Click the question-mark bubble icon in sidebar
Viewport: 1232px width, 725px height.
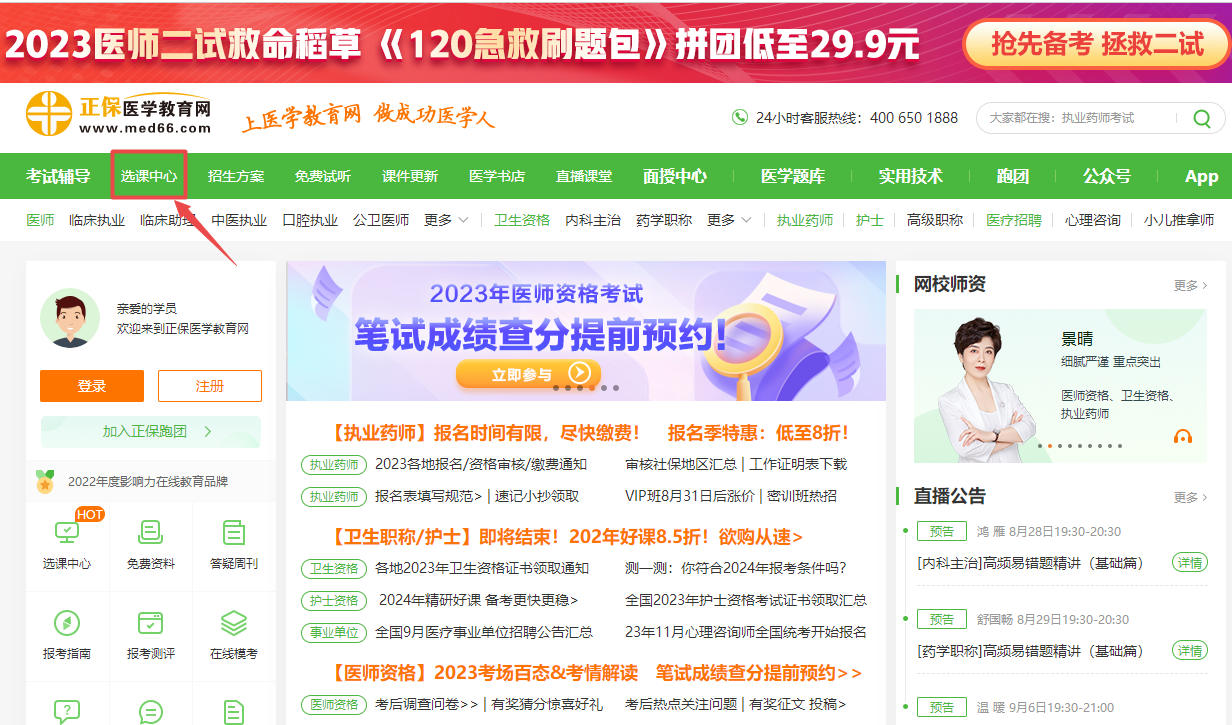[x=67, y=712]
